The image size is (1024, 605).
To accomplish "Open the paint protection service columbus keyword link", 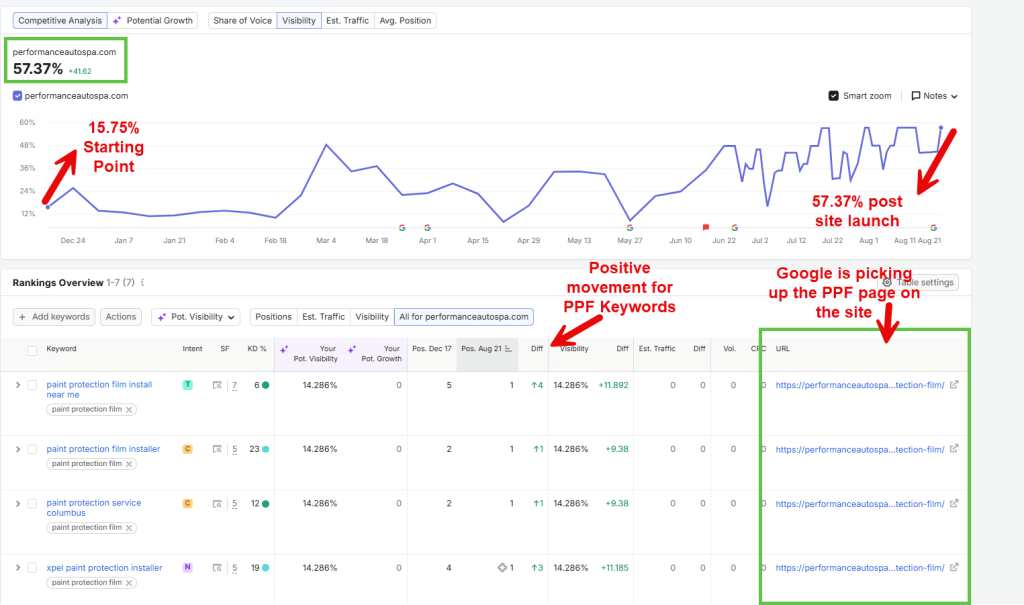I will 93,508.
